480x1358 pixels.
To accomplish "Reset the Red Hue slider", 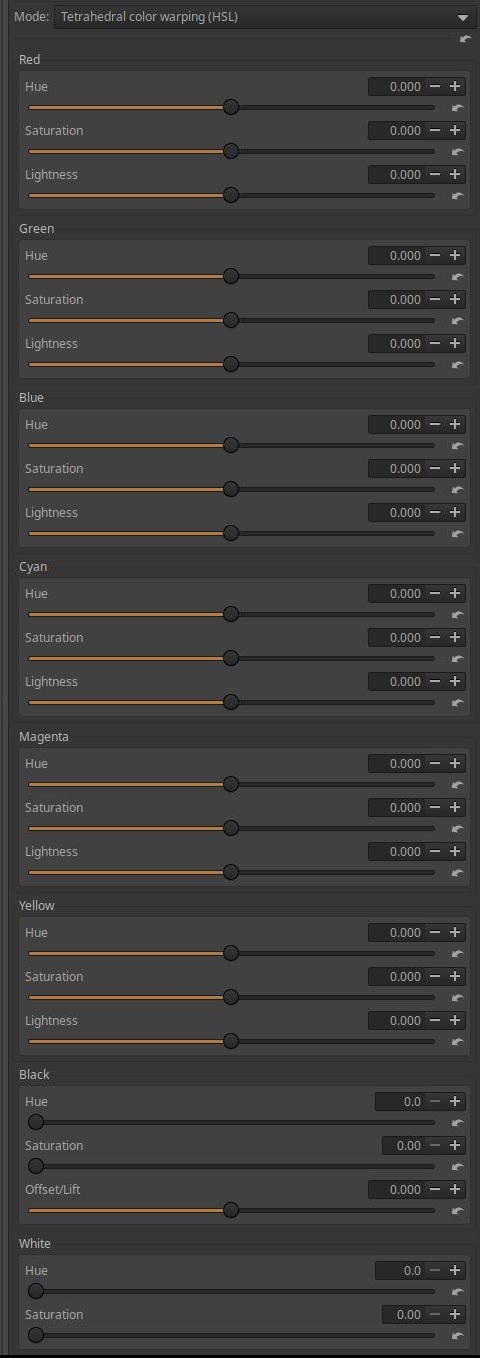I will click(458, 108).
